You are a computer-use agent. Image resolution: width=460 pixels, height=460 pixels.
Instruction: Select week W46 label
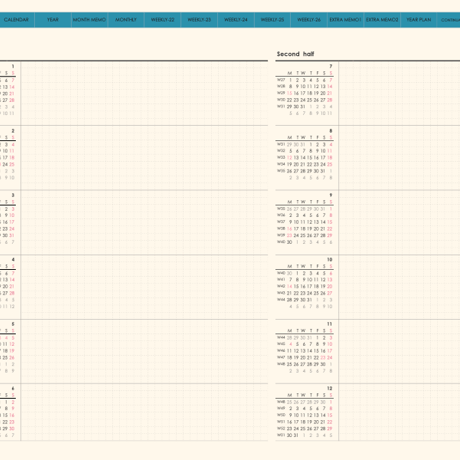281,351
